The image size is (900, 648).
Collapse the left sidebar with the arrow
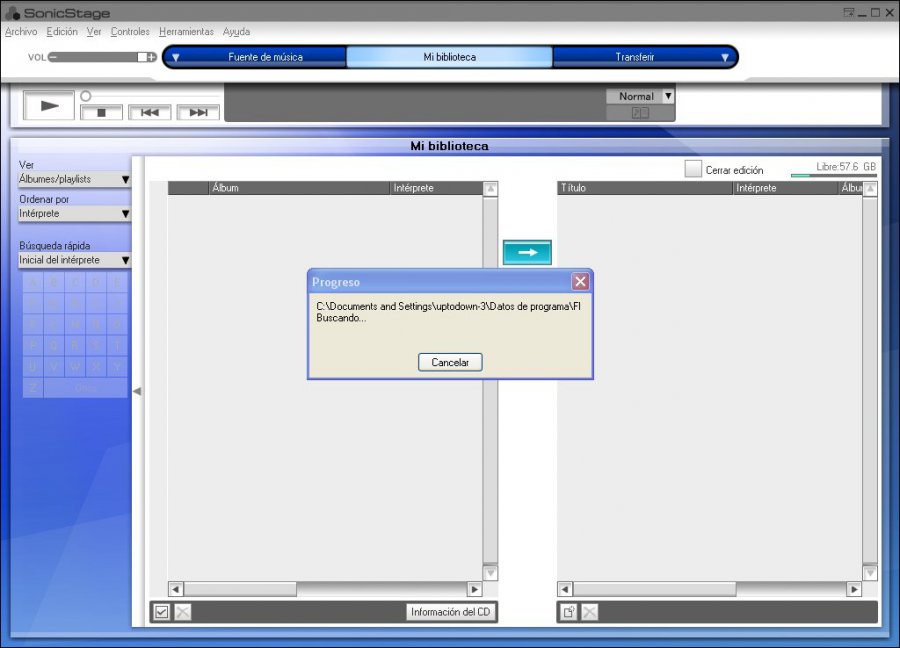(x=137, y=391)
